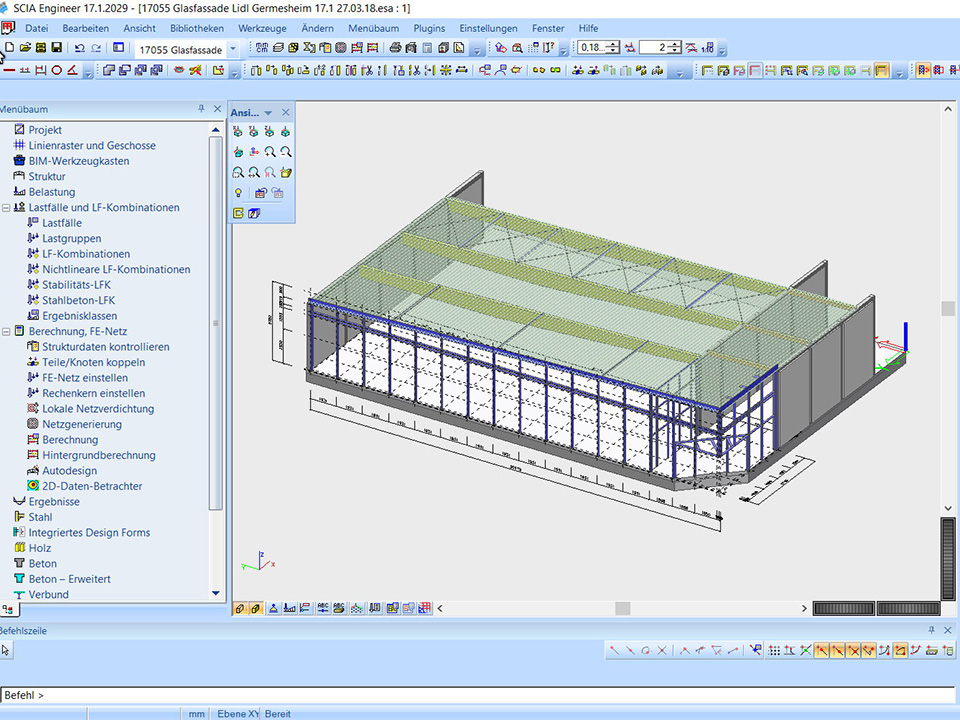Select LF-Kombinationen tree entry
The width and height of the screenshot is (960, 720).
86,254
